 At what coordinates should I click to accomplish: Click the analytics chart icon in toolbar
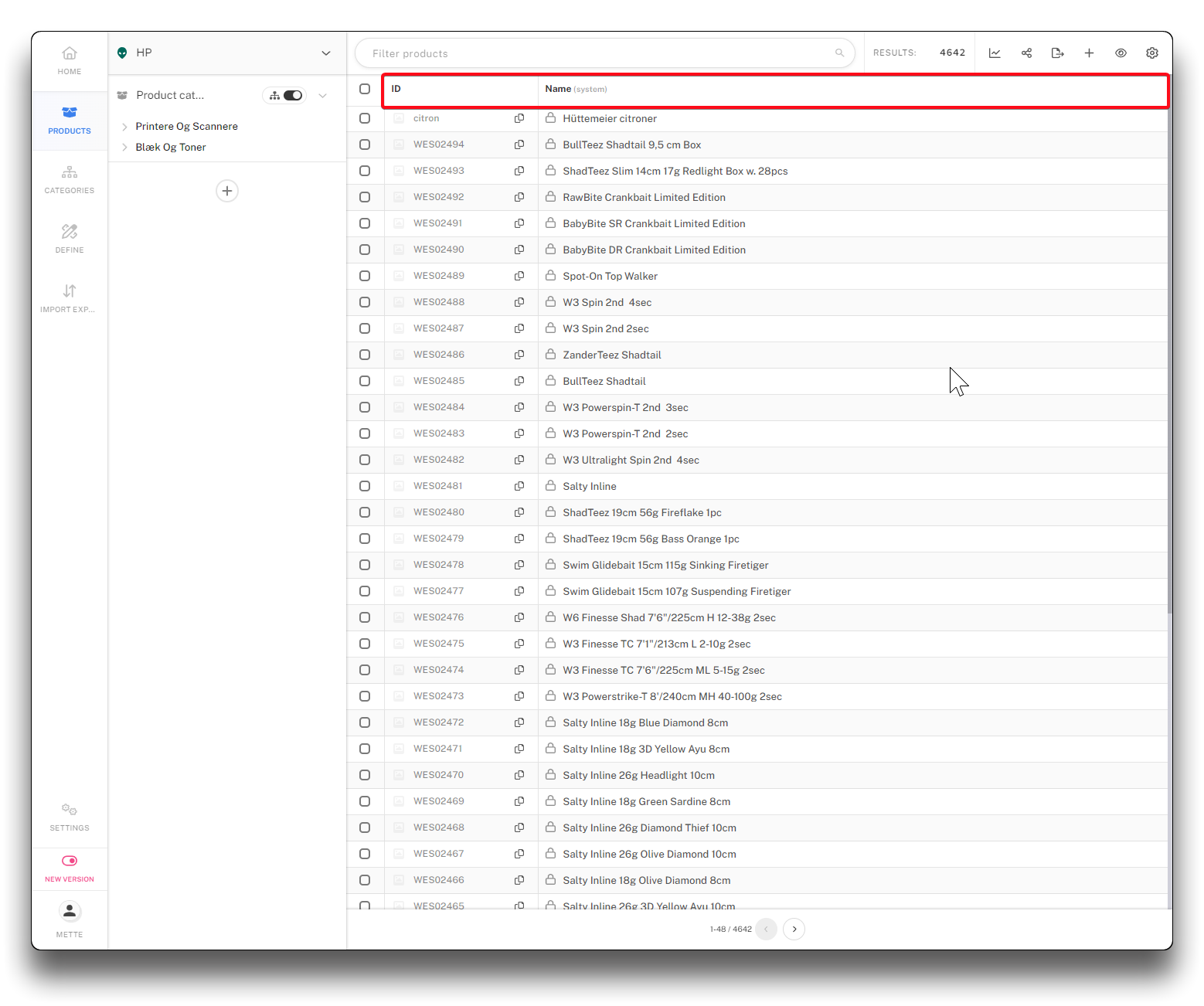coord(995,53)
